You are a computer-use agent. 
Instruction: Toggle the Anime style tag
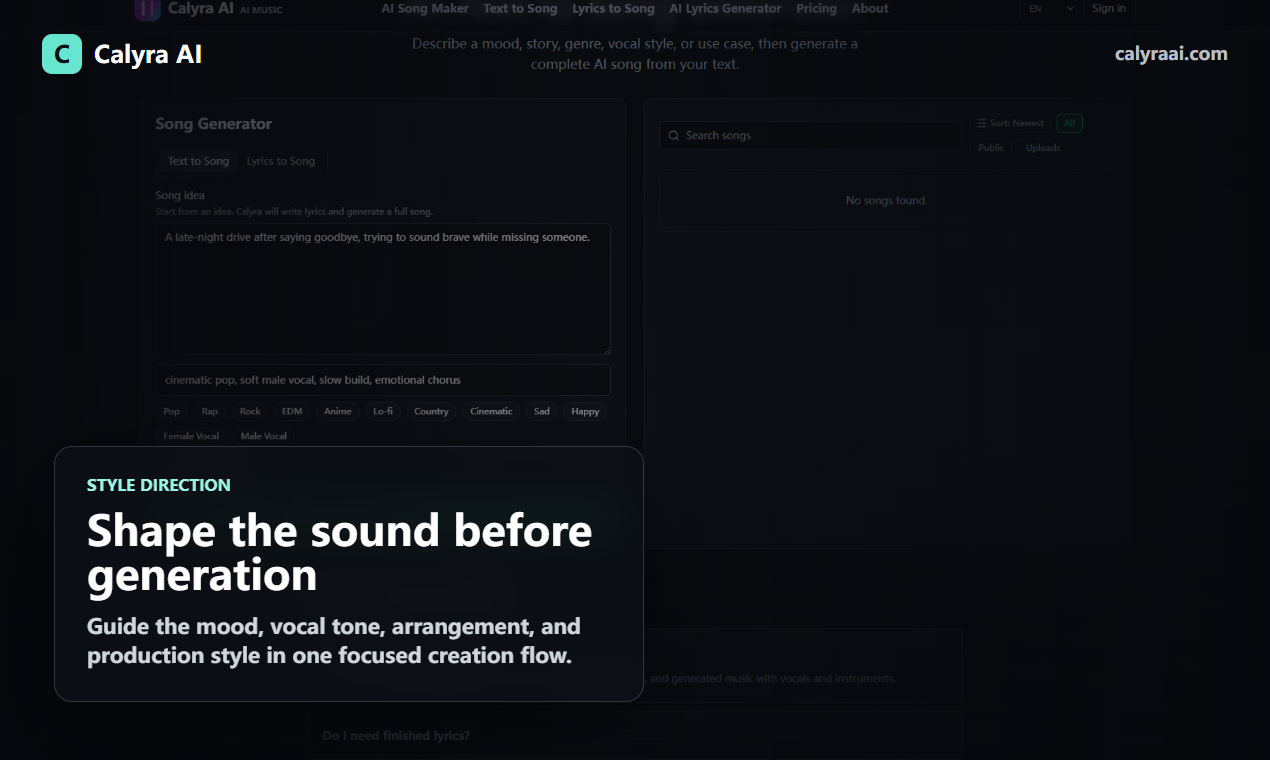[338, 411]
